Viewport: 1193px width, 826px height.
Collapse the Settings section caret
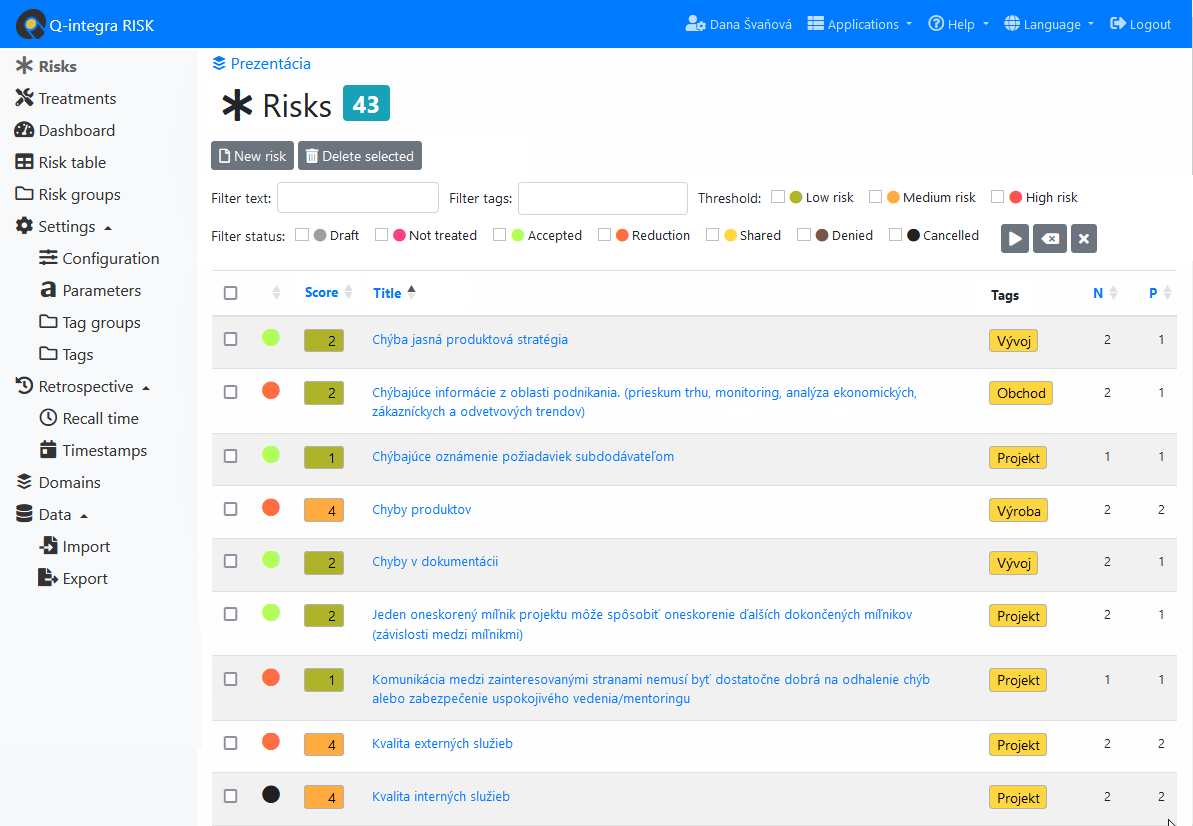point(108,227)
